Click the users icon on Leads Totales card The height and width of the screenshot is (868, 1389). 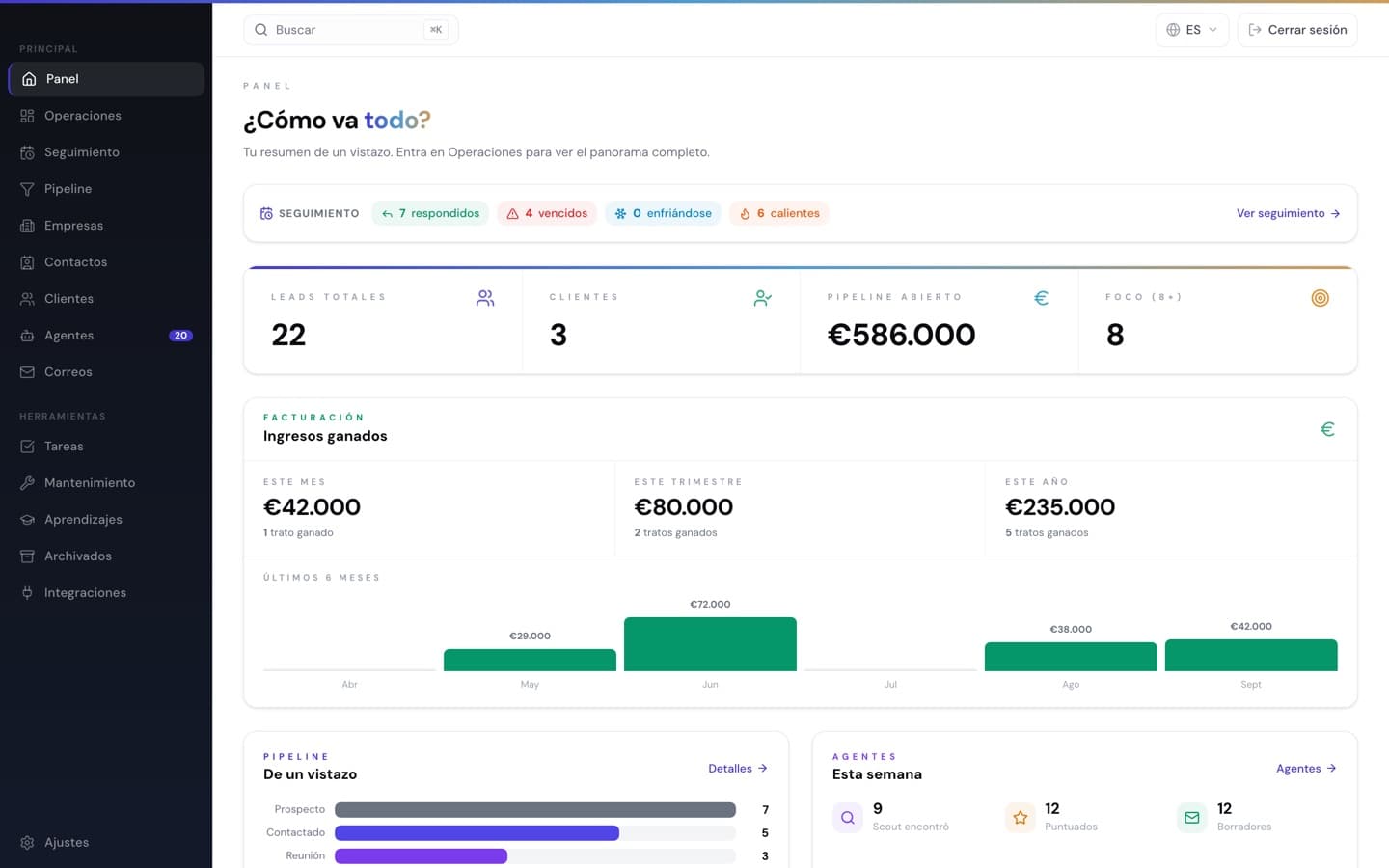point(485,299)
